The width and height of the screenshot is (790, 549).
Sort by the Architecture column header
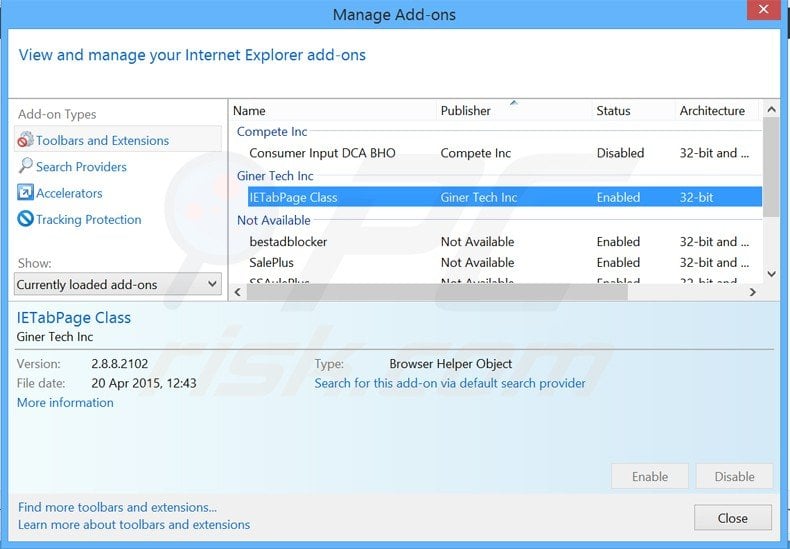[716, 111]
